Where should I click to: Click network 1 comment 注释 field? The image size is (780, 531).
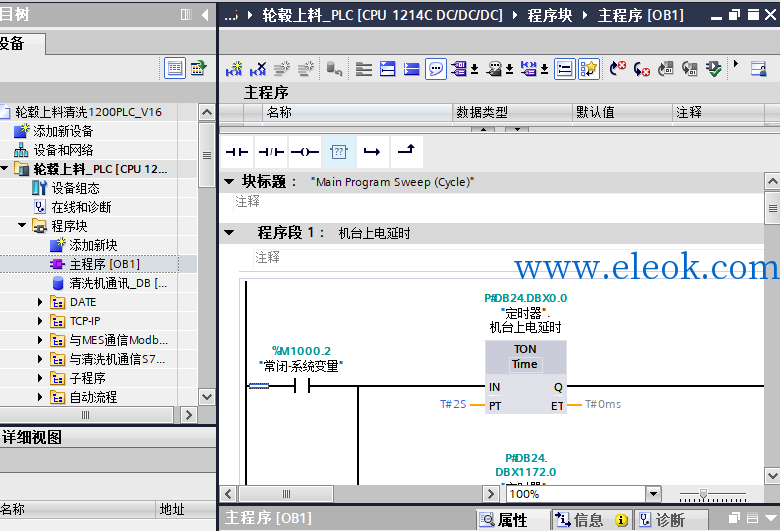coord(507,258)
